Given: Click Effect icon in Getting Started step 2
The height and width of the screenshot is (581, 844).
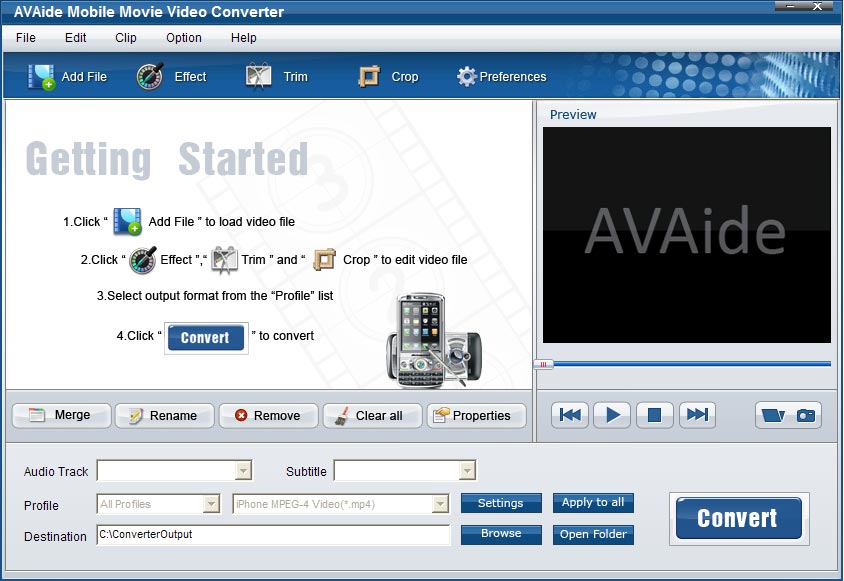Looking at the screenshot, I should click(143, 260).
